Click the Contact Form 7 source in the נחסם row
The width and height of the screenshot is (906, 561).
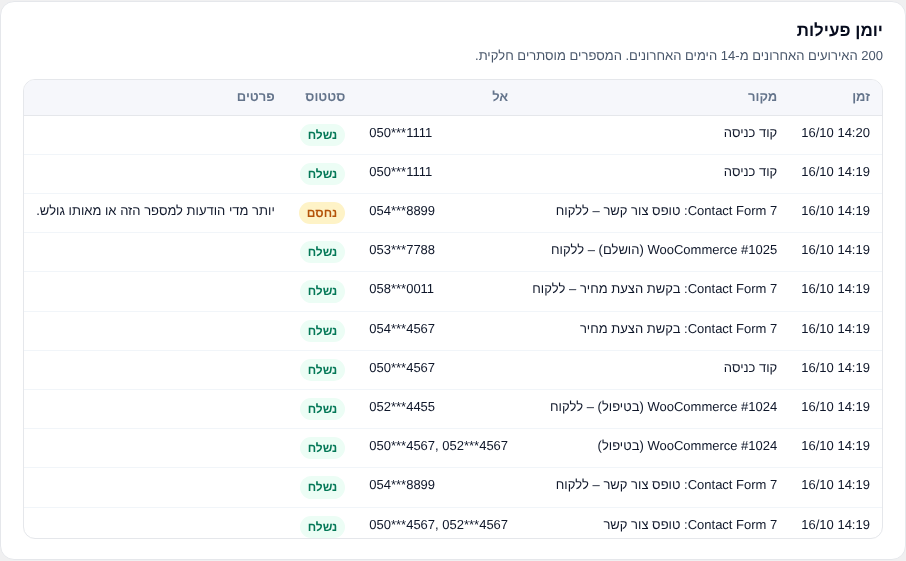point(666,211)
